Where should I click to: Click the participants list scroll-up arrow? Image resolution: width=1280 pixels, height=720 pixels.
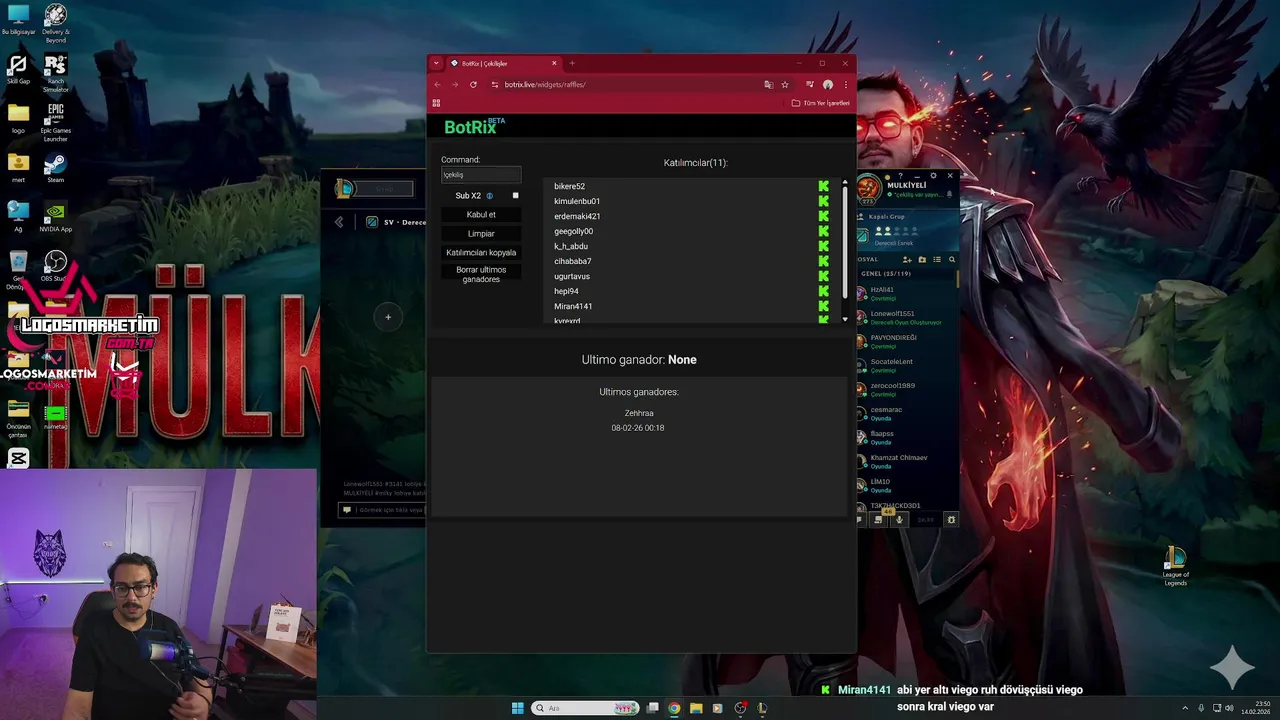tap(845, 183)
